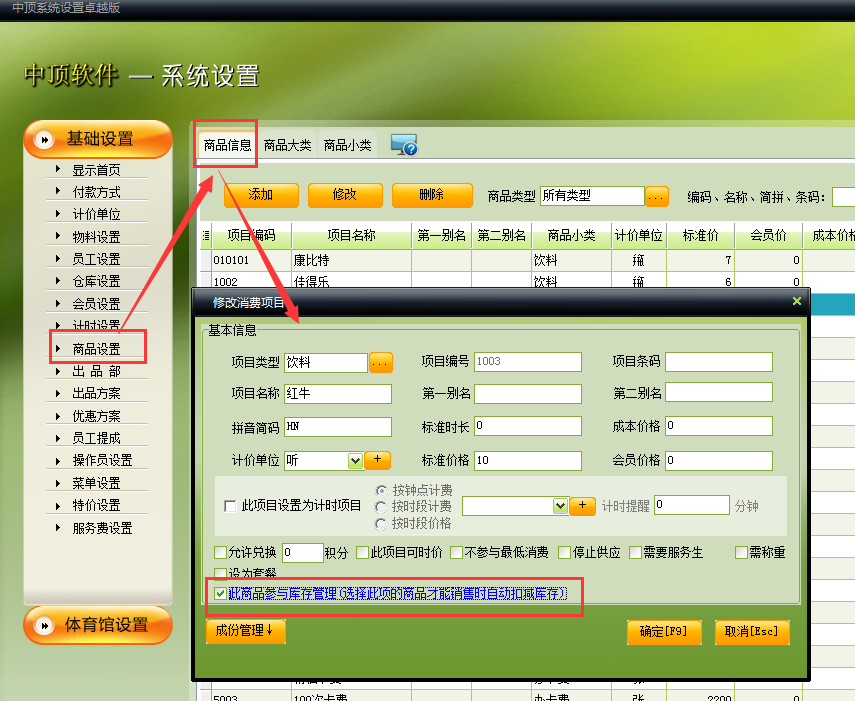Open 服务费设置 menu item

(x=102, y=528)
